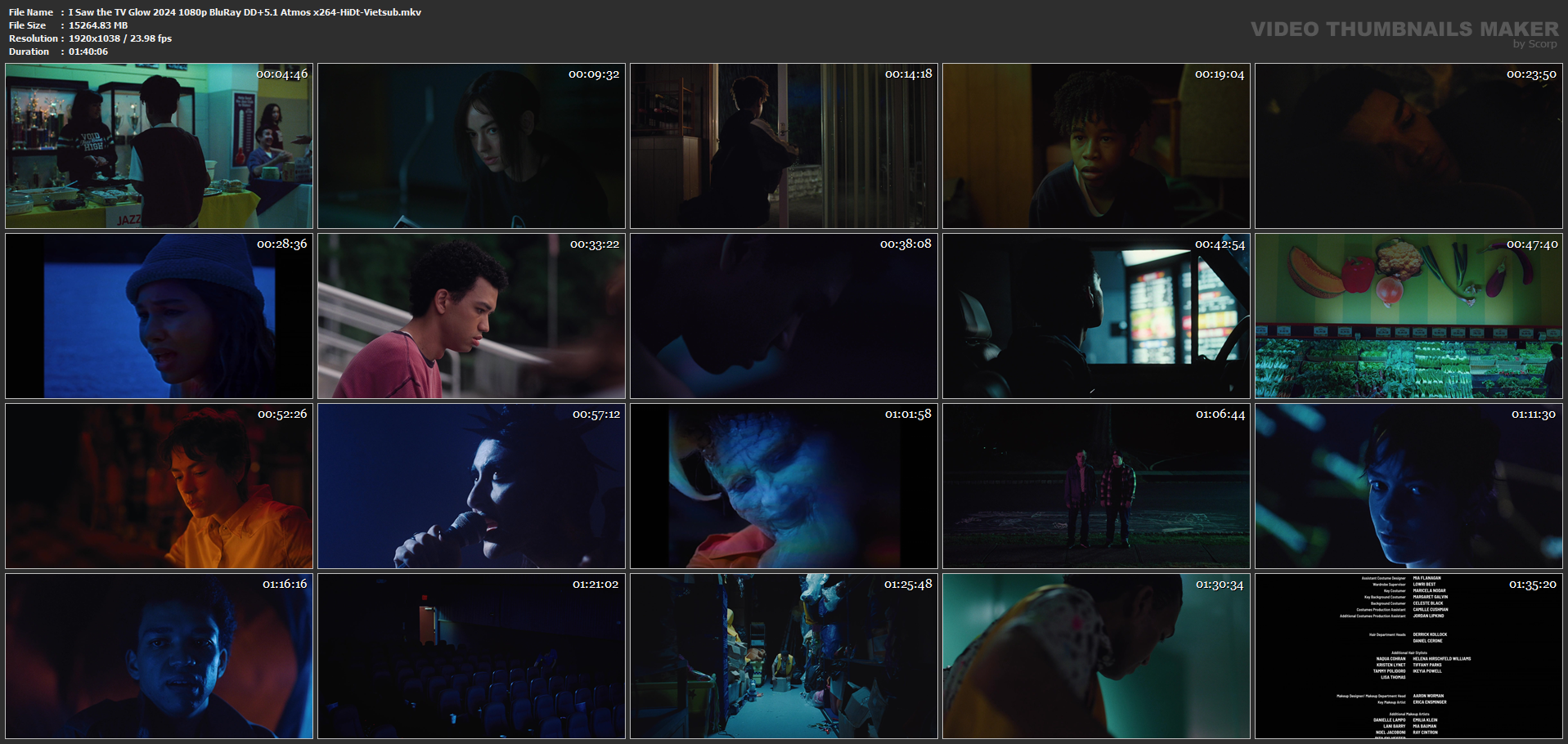Image resolution: width=1568 pixels, height=744 pixels.
Task: Select the thumbnail at 01:06:44
Action: pos(1096,486)
